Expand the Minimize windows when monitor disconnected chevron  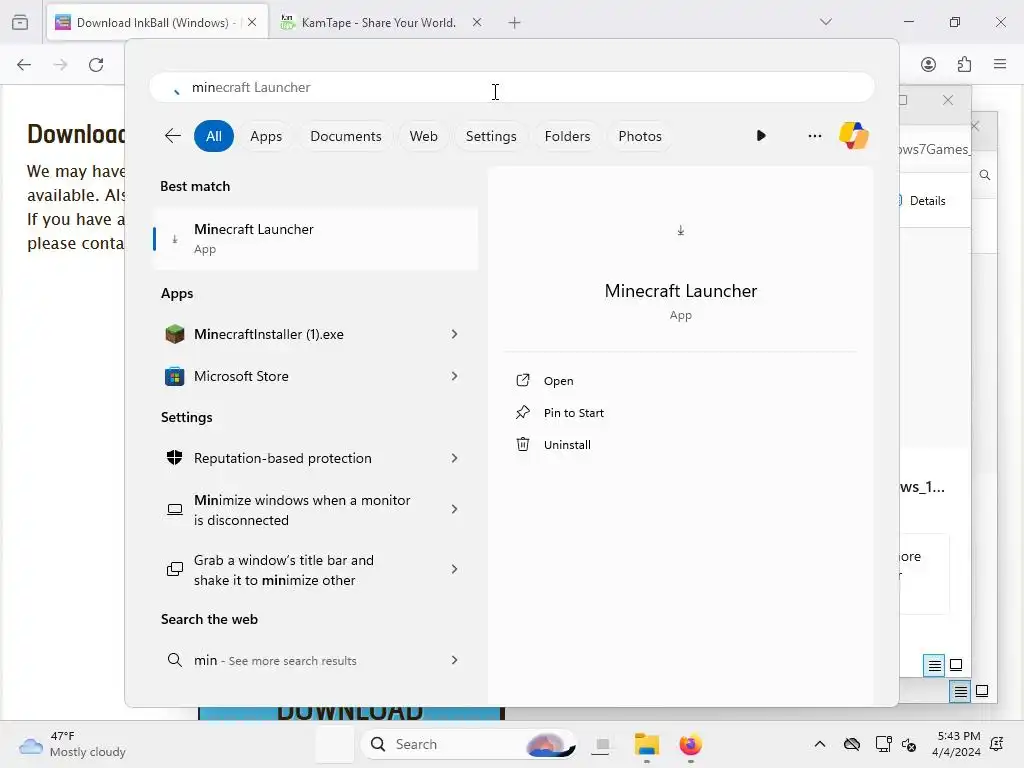coord(455,509)
